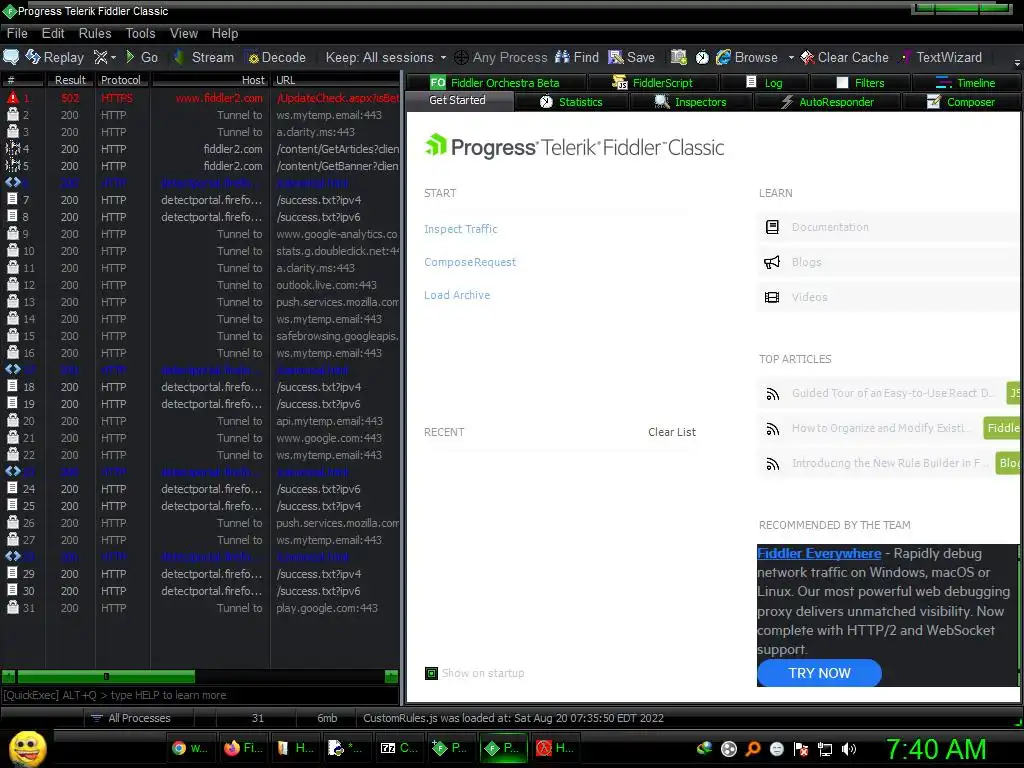Click the comment speech-bubble toolbar icon
This screenshot has height=768, width=1024.
click(11, 57)
